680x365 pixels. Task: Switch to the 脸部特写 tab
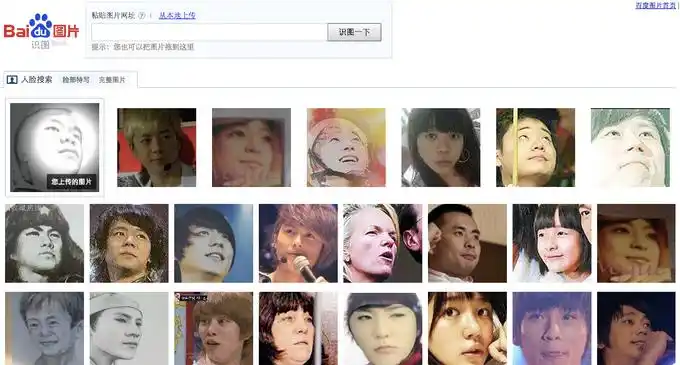[76, 80]
